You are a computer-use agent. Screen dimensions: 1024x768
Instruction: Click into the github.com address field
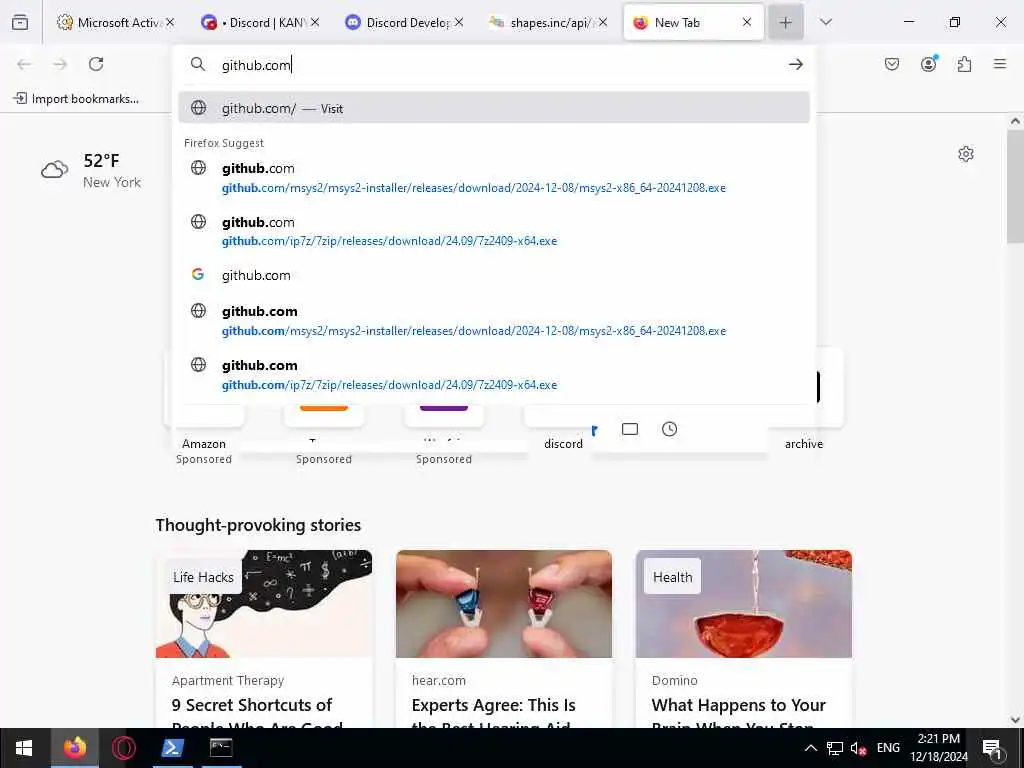click(496, 65)
